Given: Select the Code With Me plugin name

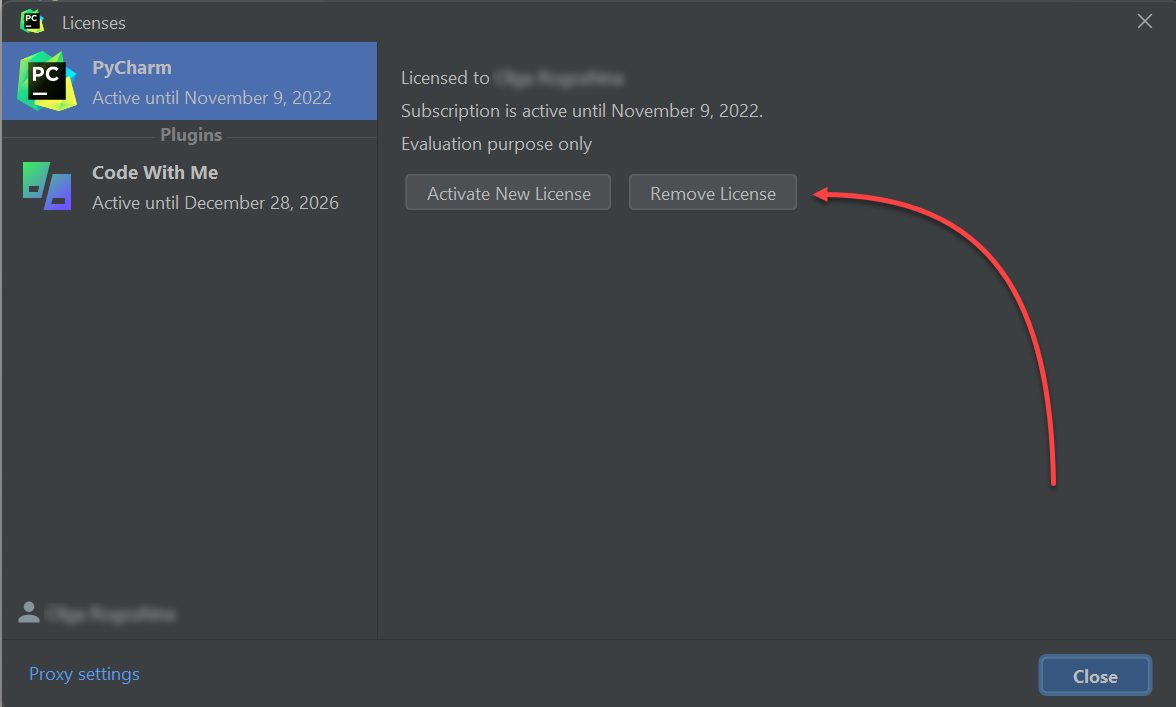Looking at the screenshot, I should point(155,172).
